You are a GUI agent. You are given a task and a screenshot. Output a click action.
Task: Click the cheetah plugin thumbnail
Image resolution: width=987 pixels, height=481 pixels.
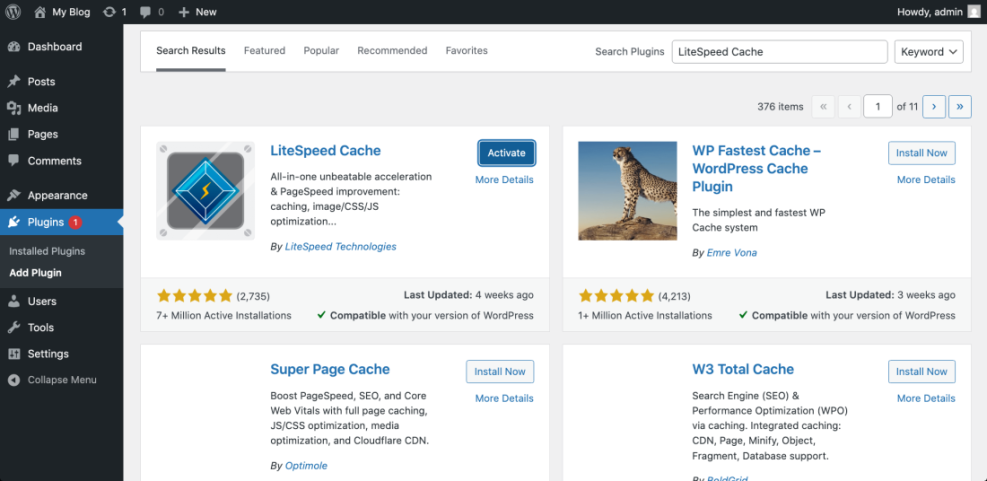click(628, 191)
